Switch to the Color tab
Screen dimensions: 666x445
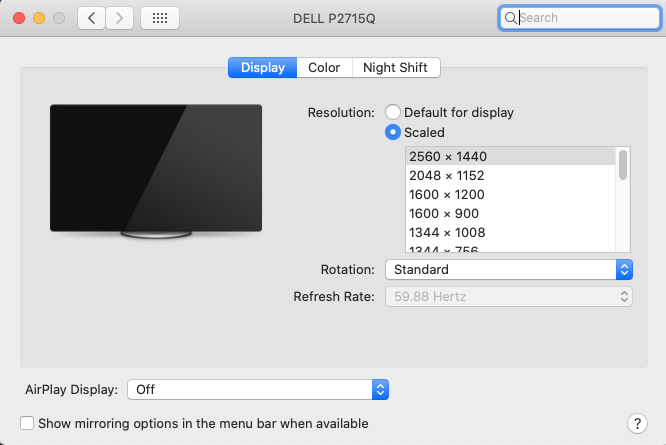tap(324, 68)
